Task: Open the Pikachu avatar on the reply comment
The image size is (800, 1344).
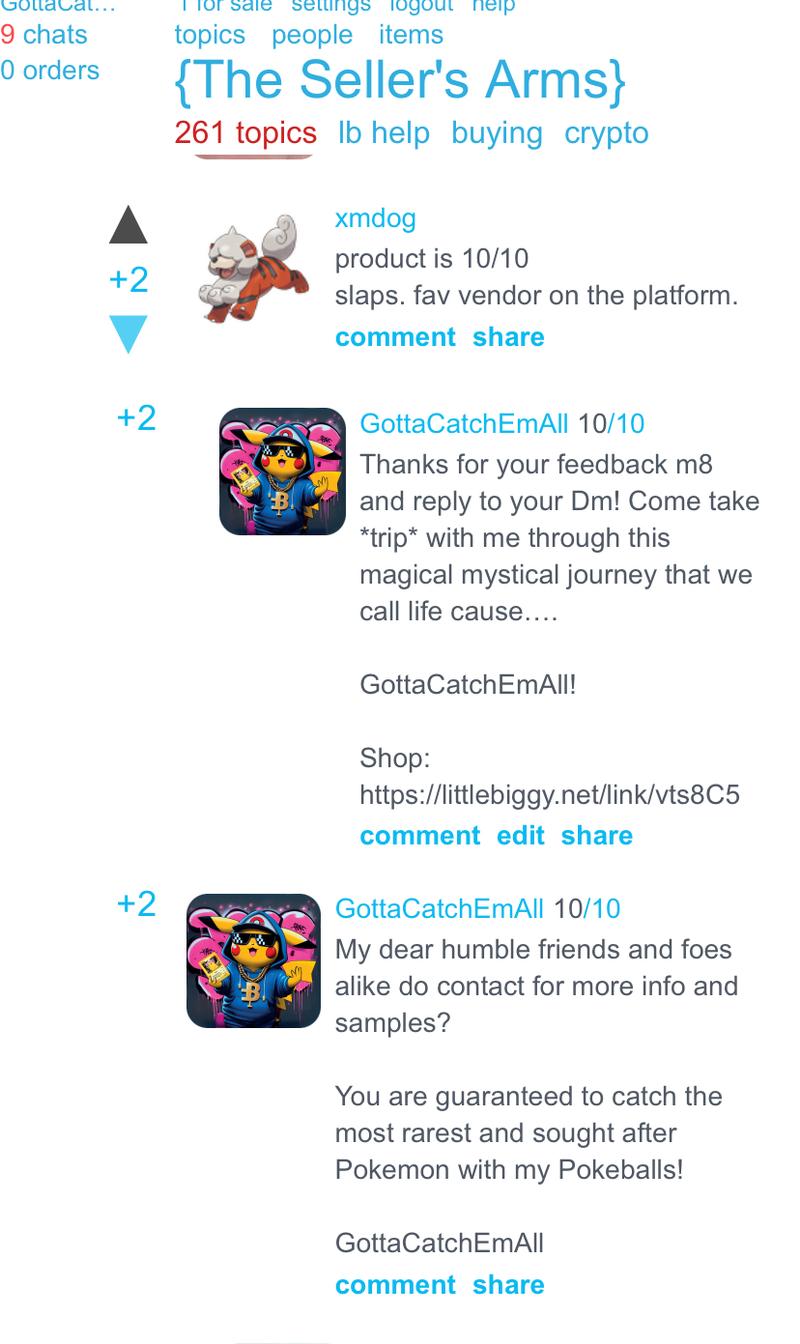Action: pyautogui.click(x=282, y=471)
